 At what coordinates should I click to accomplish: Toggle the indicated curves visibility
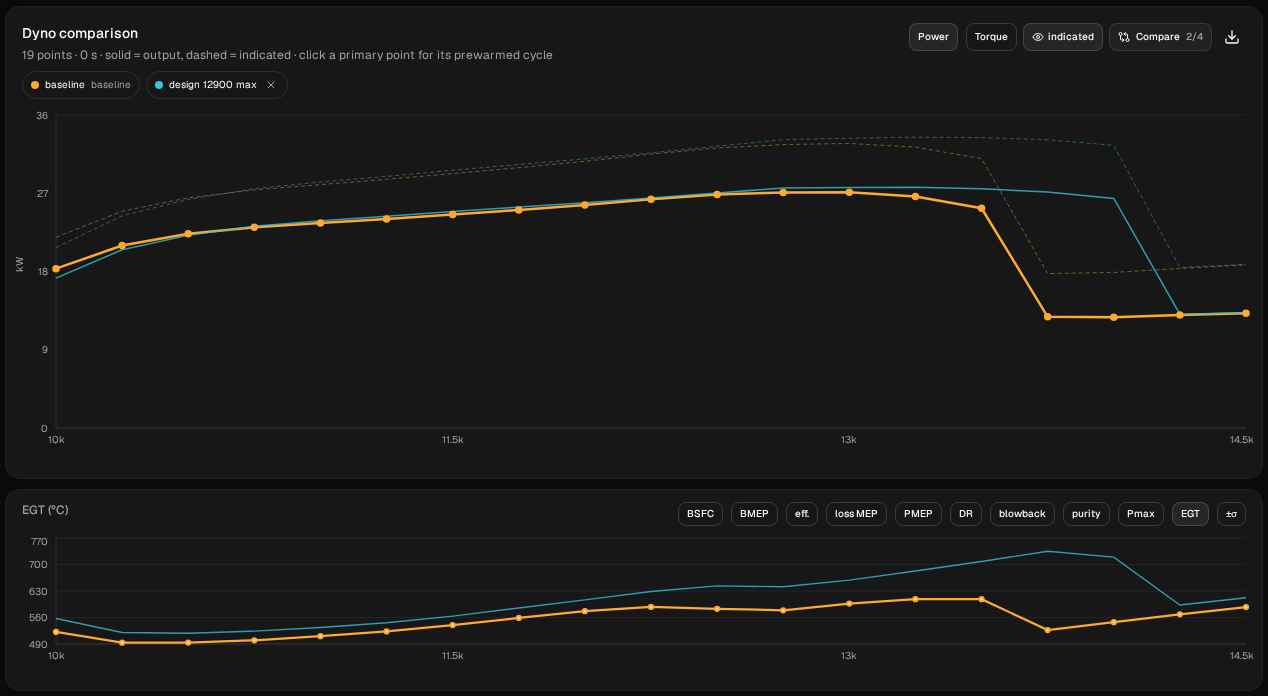point(1063,37)
